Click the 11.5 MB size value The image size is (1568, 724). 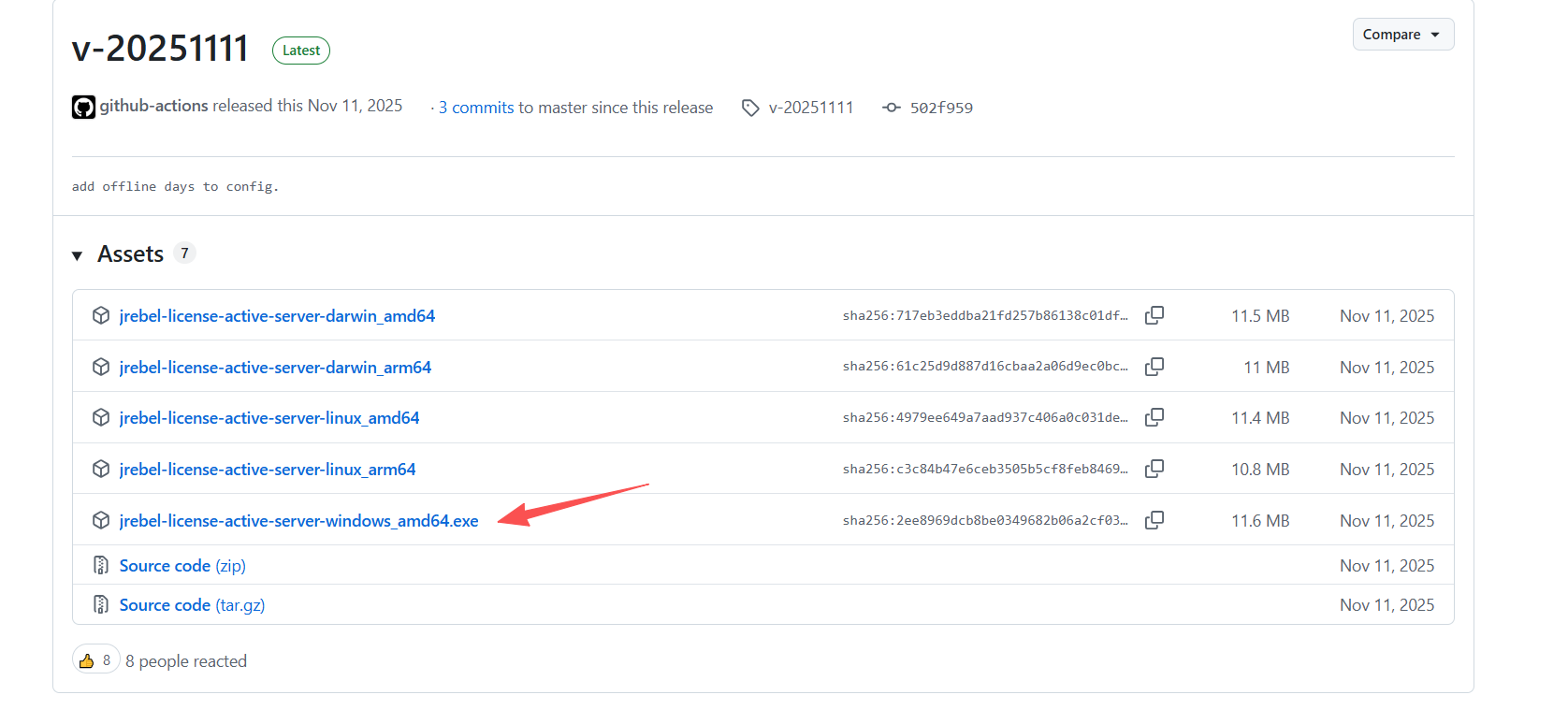click(1260, 316)
